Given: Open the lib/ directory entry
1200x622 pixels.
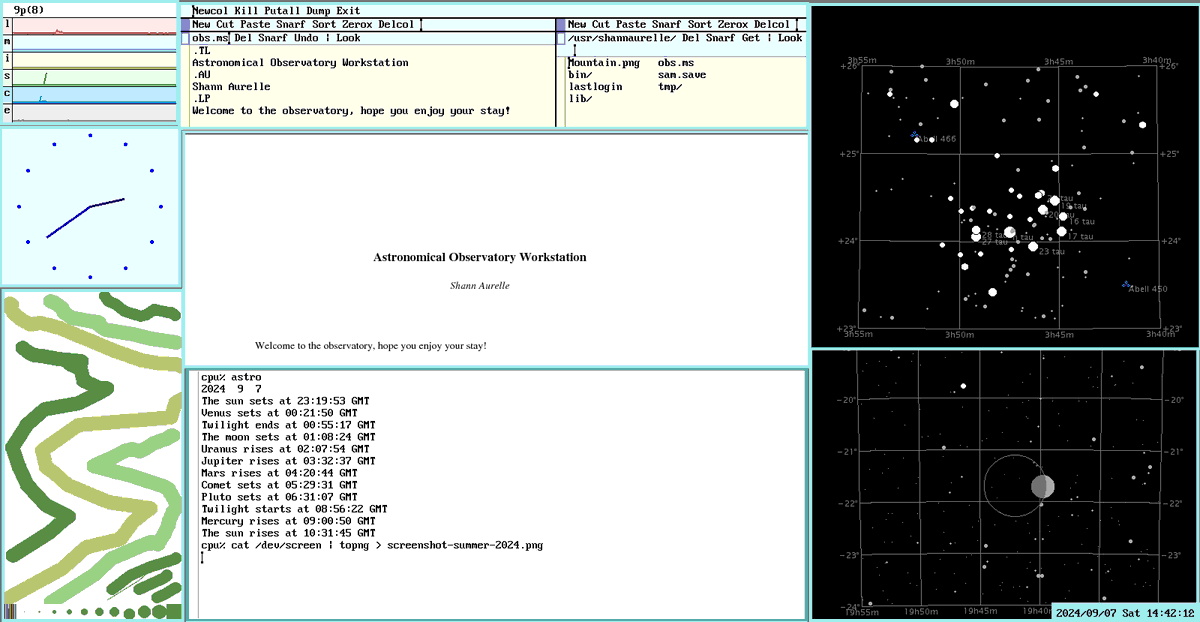Looking at the screenshot, I should click(x=580, y=99).
